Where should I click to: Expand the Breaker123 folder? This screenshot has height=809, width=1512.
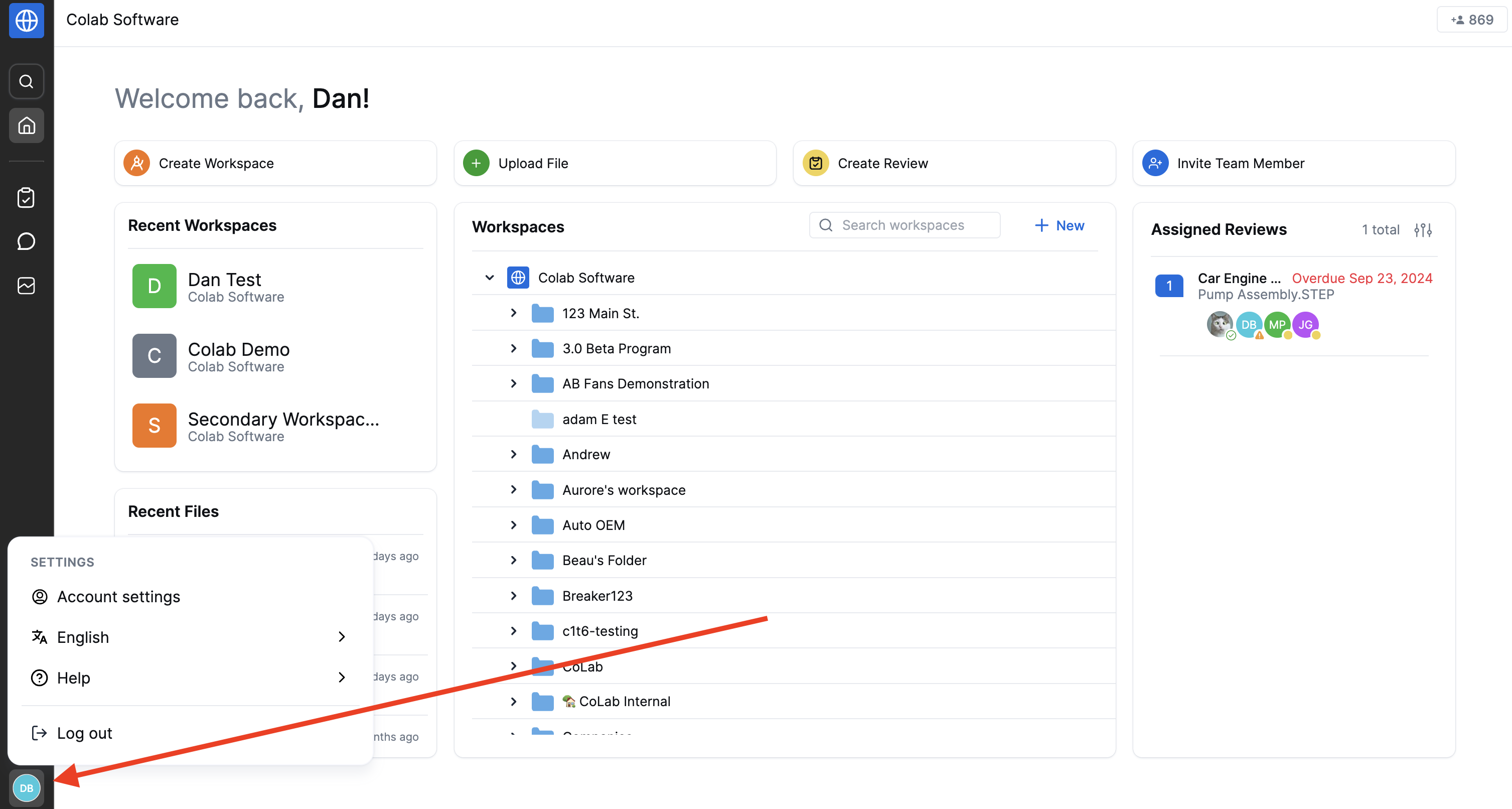(x=514, y=596)
